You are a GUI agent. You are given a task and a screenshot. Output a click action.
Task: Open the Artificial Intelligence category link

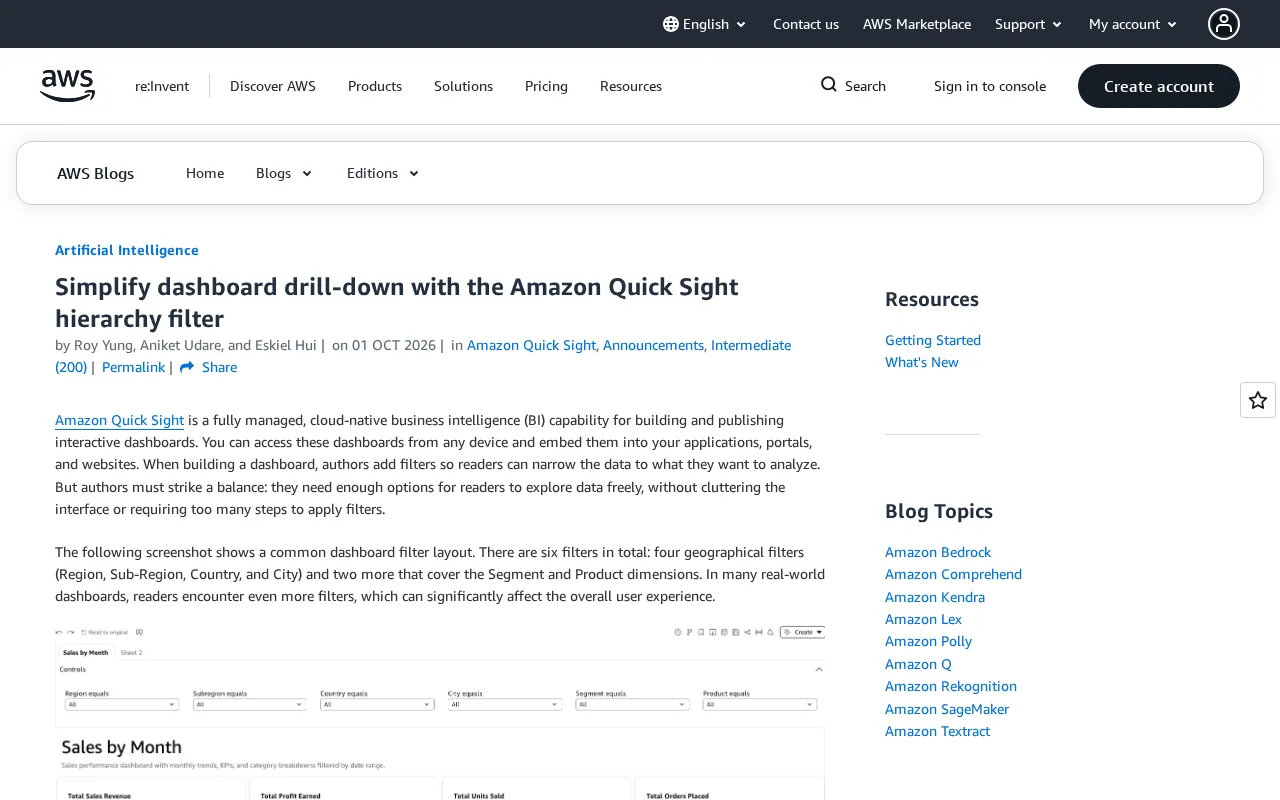[x=127, y=250]
